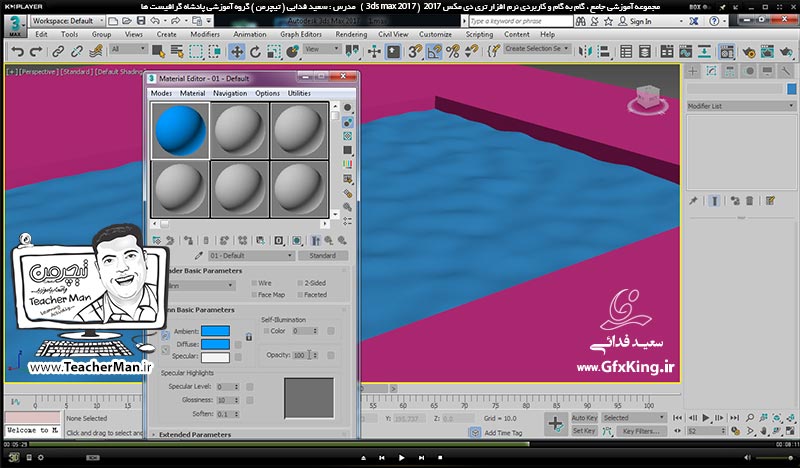
Task: Click the Redo arrow in main toolbar
Action: [36, 52]
